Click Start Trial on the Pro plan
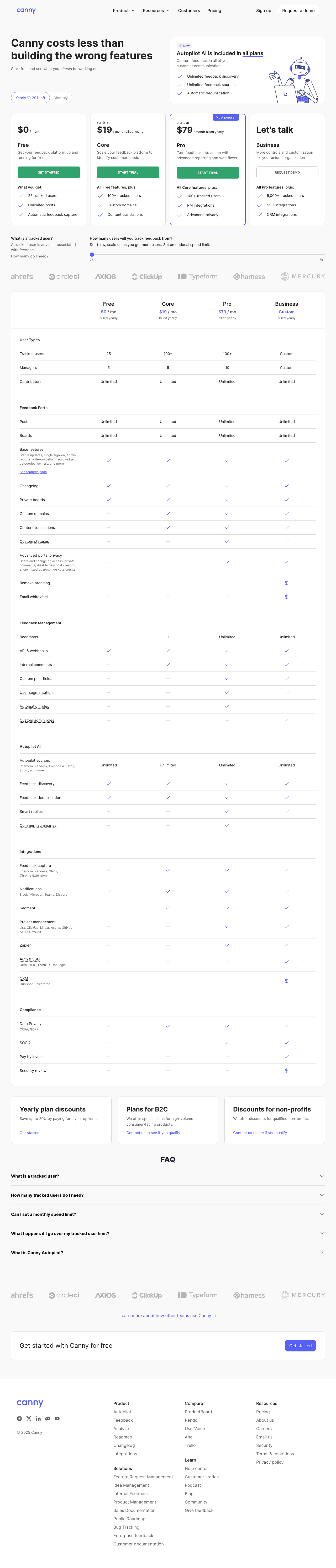Viewport: 336px width, 1568px height. click(x=207, y=172)
